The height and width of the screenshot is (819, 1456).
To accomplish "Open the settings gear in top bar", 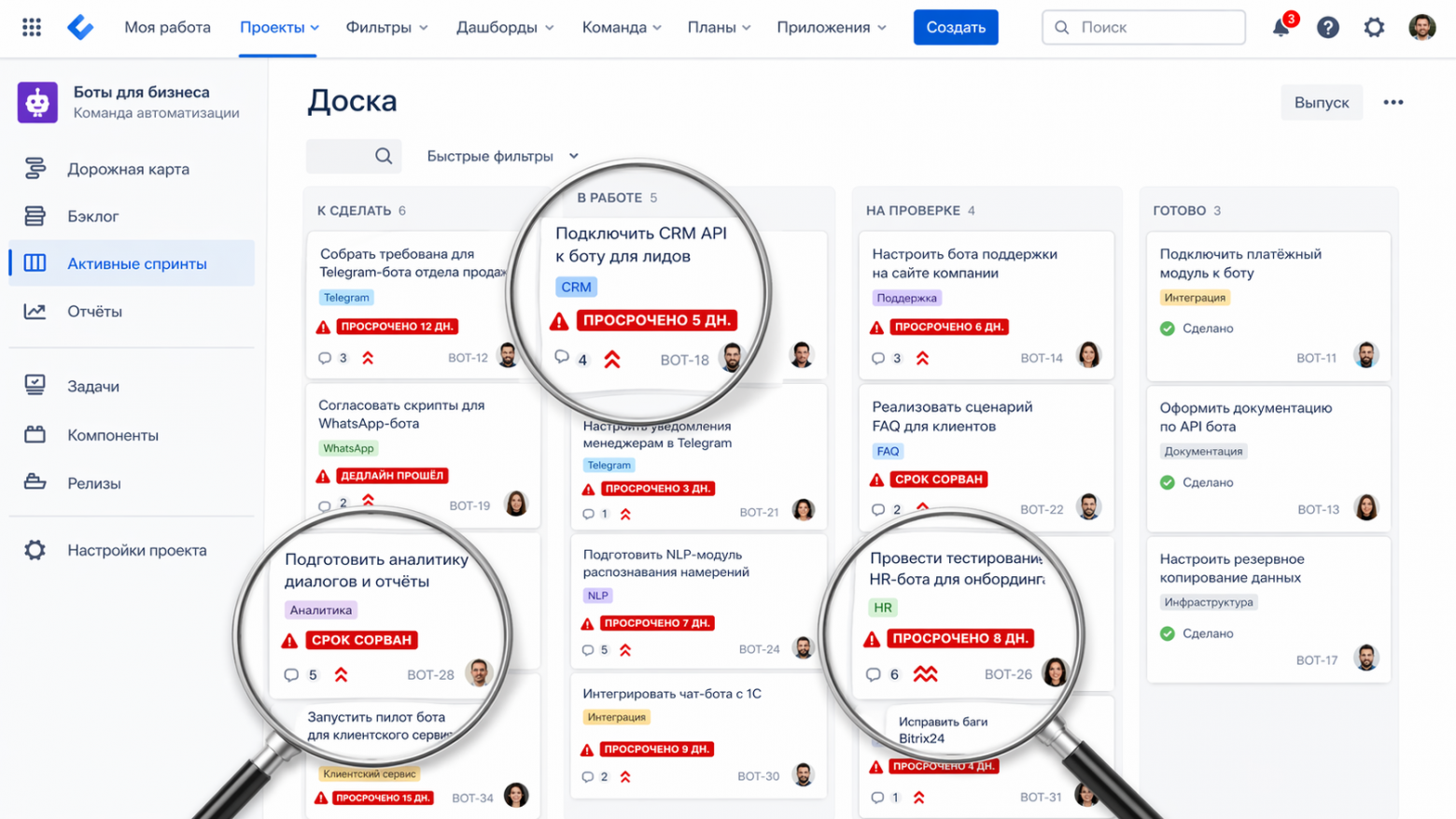I will coord(1374,27).
